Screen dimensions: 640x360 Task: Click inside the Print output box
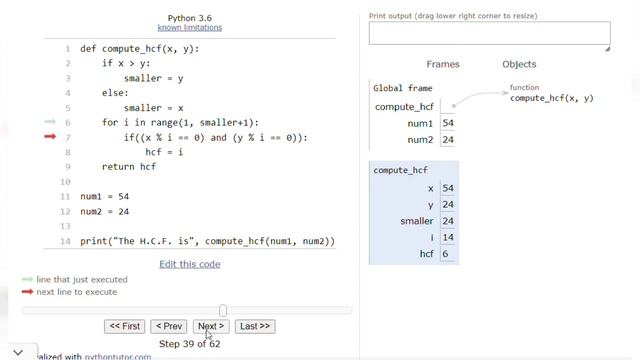489,33
